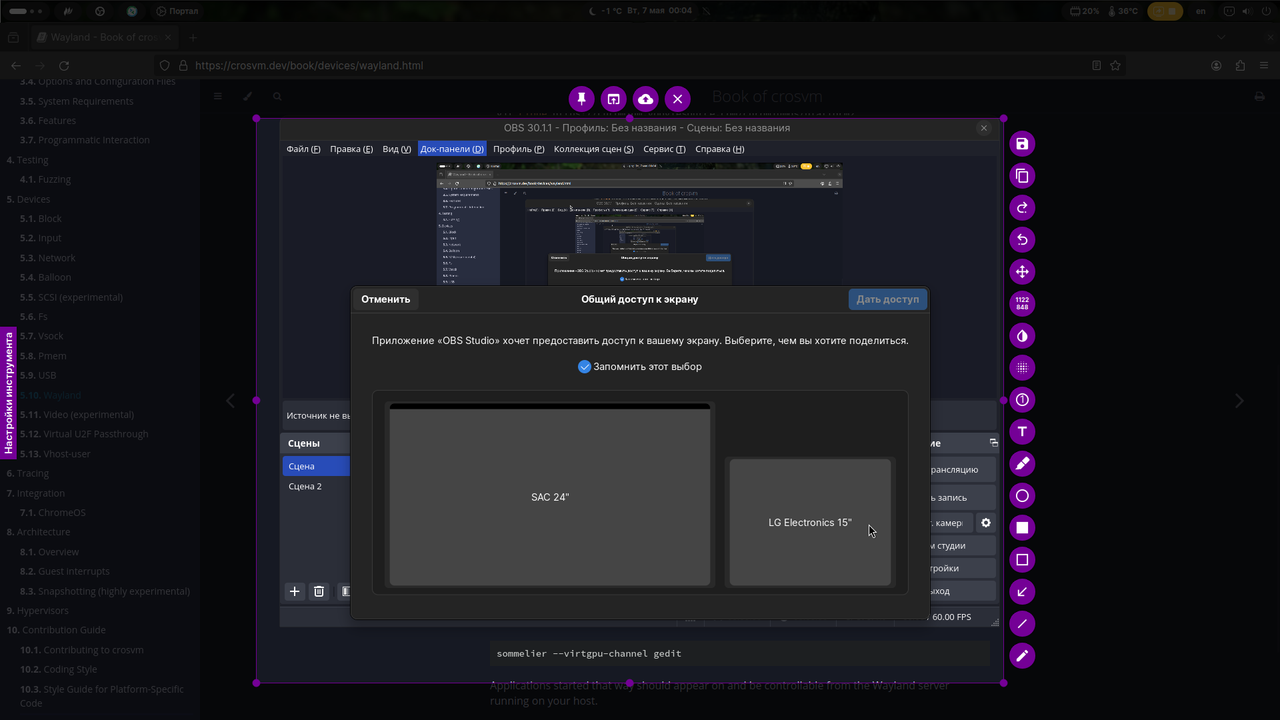Go back using the browser's back arrow
This screenshot has width=1280, height=720.
coord(16,65)
